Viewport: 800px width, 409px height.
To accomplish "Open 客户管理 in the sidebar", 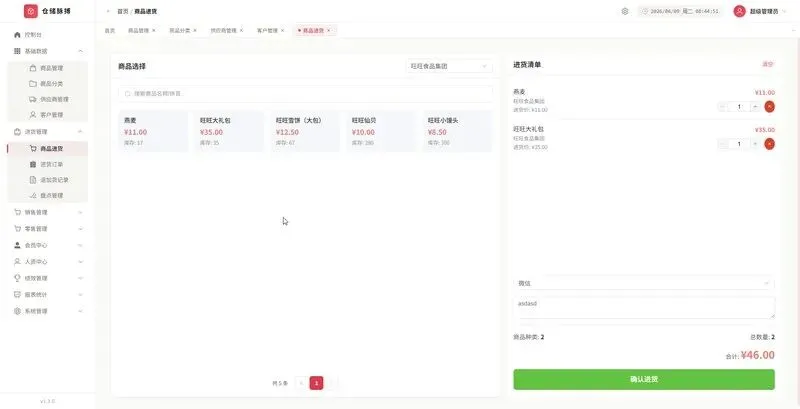I will pos(47,115).
